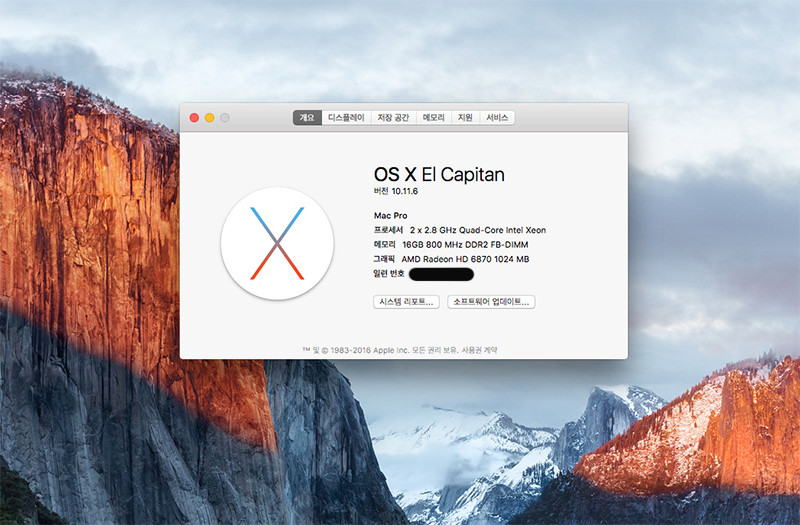Click the OS X El Capitan logo
This screenshot has width=800, height=525.
coord(277,244)
